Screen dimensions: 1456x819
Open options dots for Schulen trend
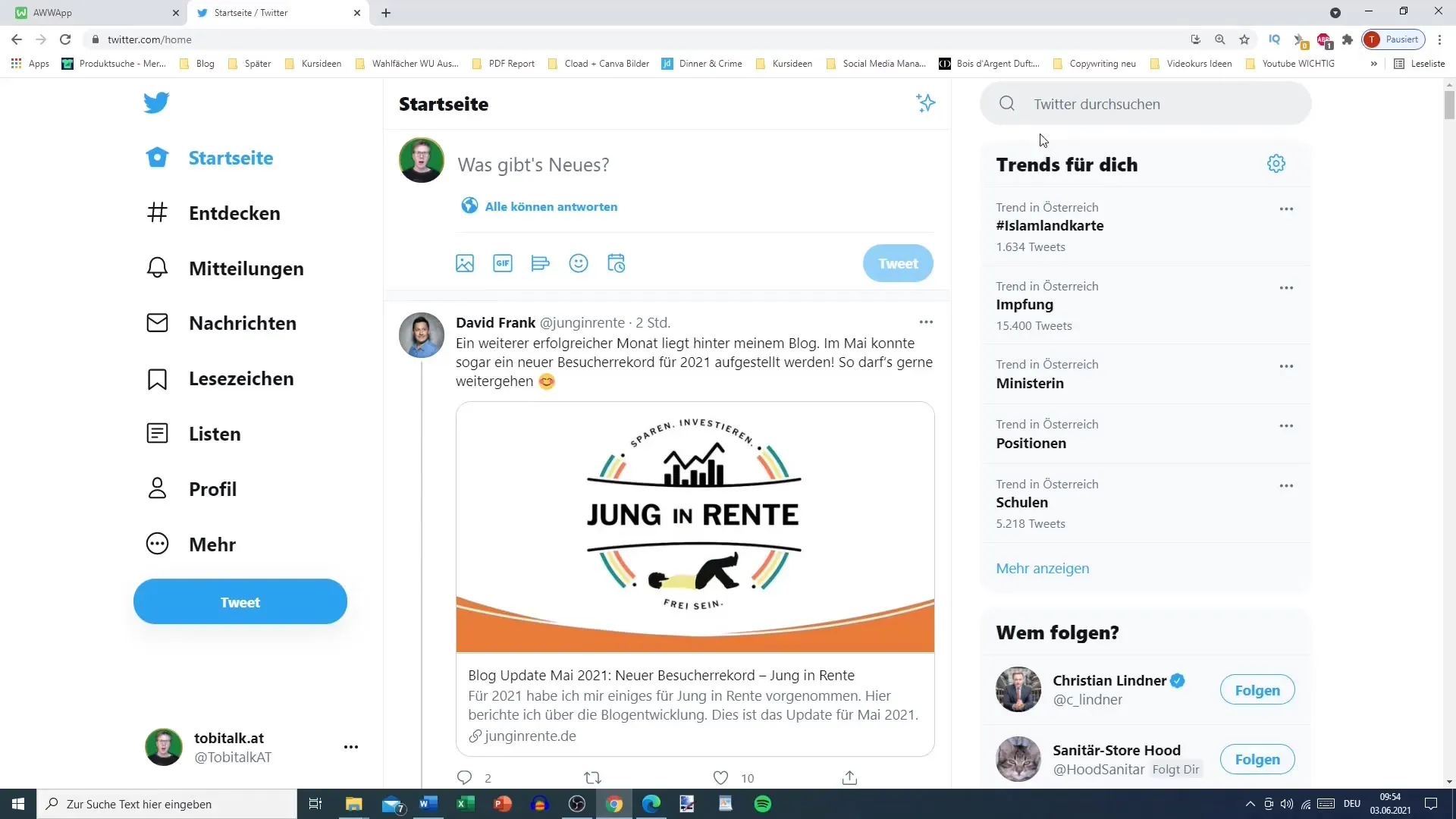[1286, 486]
